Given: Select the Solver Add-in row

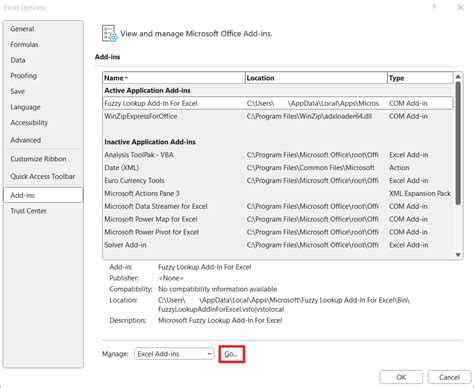Looking at the screenshot, I should point(278,245).
